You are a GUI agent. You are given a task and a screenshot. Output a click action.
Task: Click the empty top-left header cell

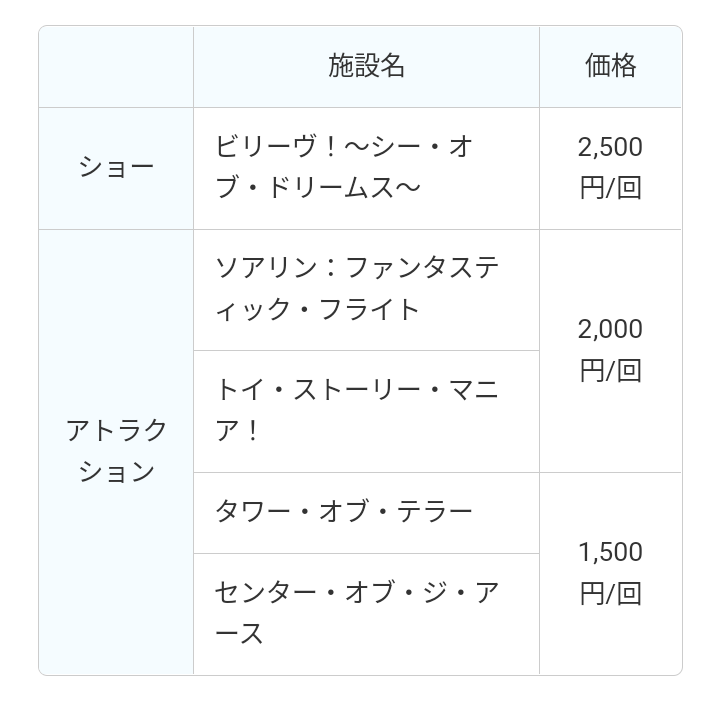click(116, 67)
